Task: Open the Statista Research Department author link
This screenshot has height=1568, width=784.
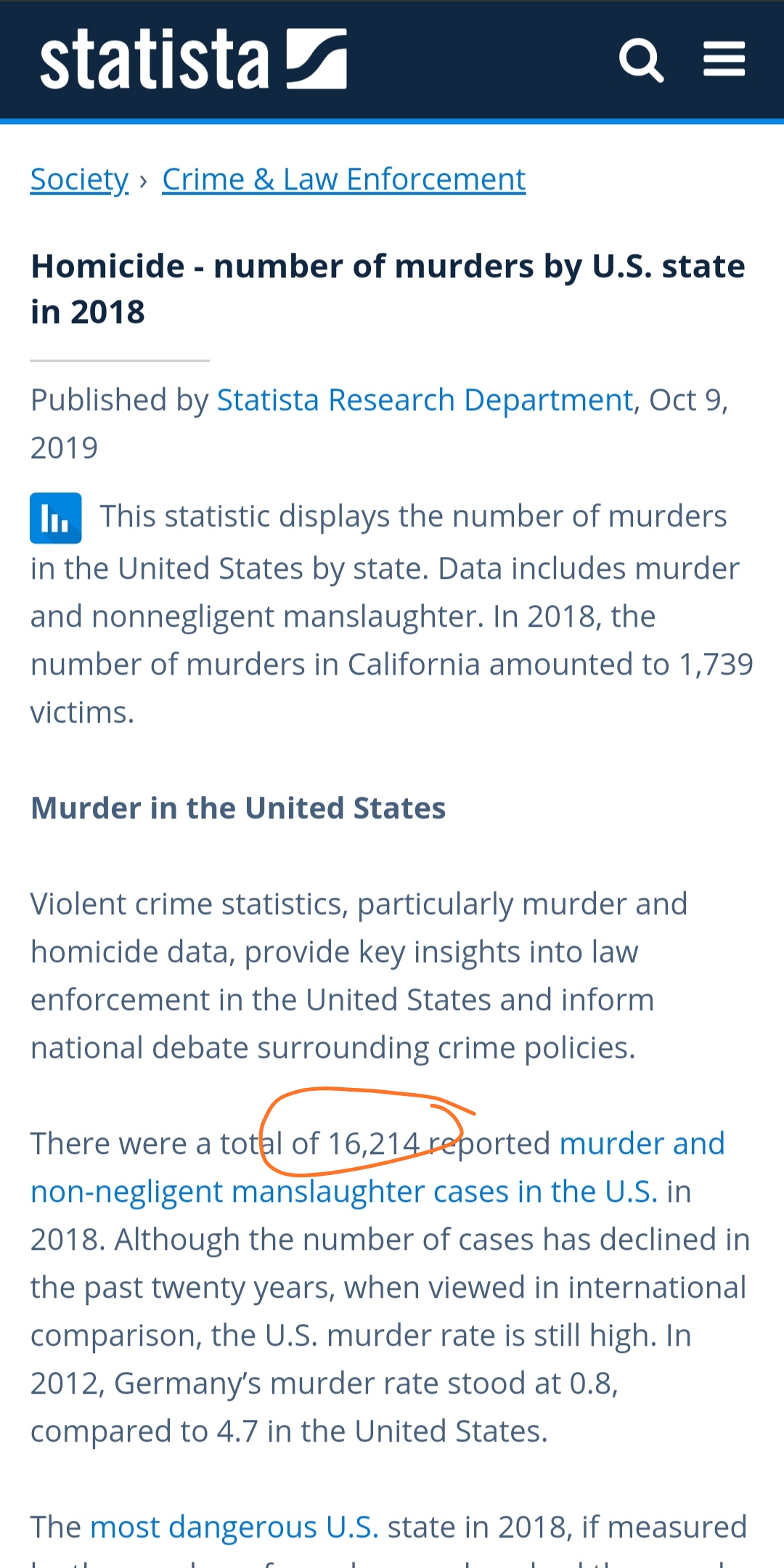Action: pyautogui.click(x=425, y=400)
